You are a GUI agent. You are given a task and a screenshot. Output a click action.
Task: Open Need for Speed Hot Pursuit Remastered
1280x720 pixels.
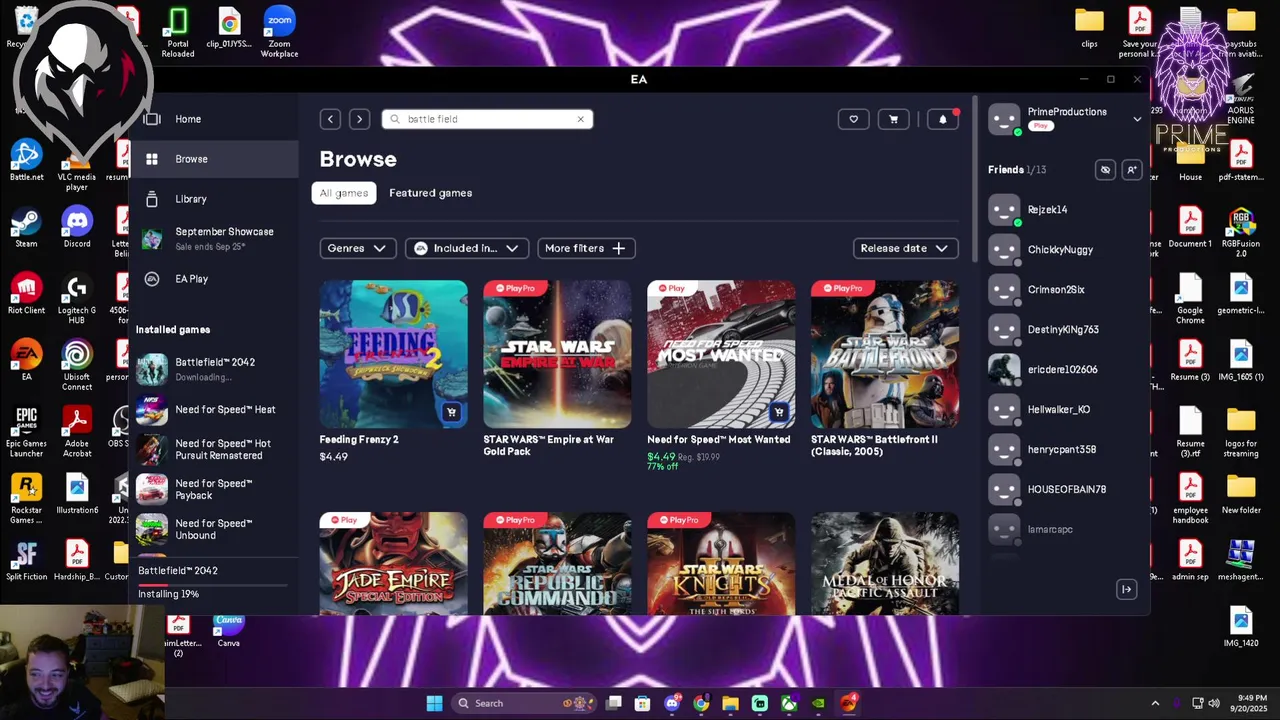(214, 449)
